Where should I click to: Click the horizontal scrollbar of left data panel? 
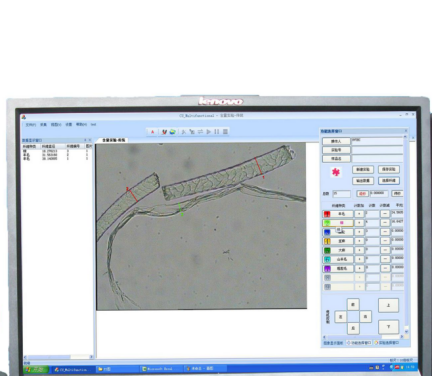(58, 357)
